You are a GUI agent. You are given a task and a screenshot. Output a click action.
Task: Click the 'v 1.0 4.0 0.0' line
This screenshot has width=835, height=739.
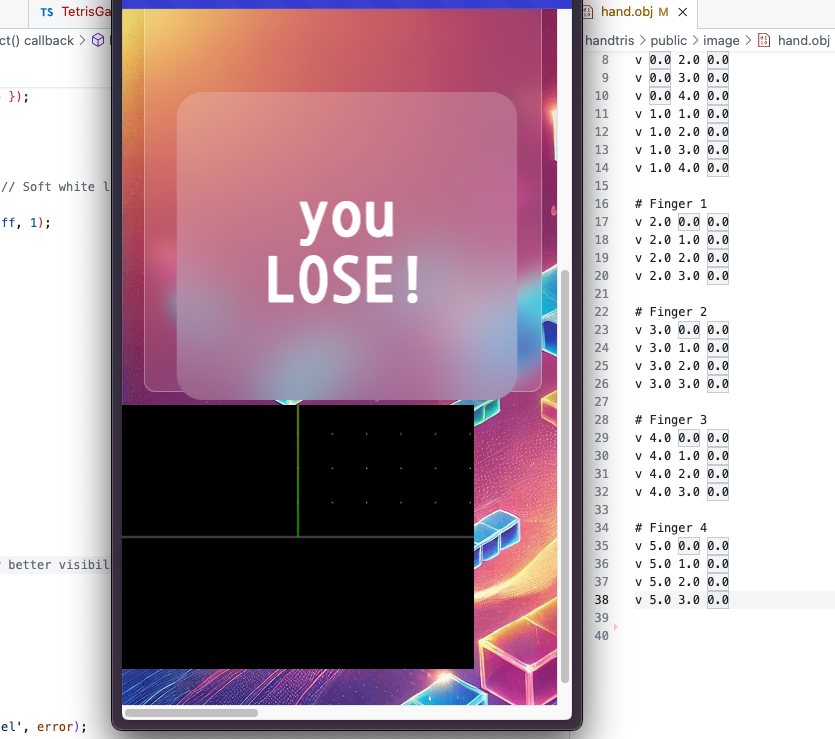coord(682,168)
